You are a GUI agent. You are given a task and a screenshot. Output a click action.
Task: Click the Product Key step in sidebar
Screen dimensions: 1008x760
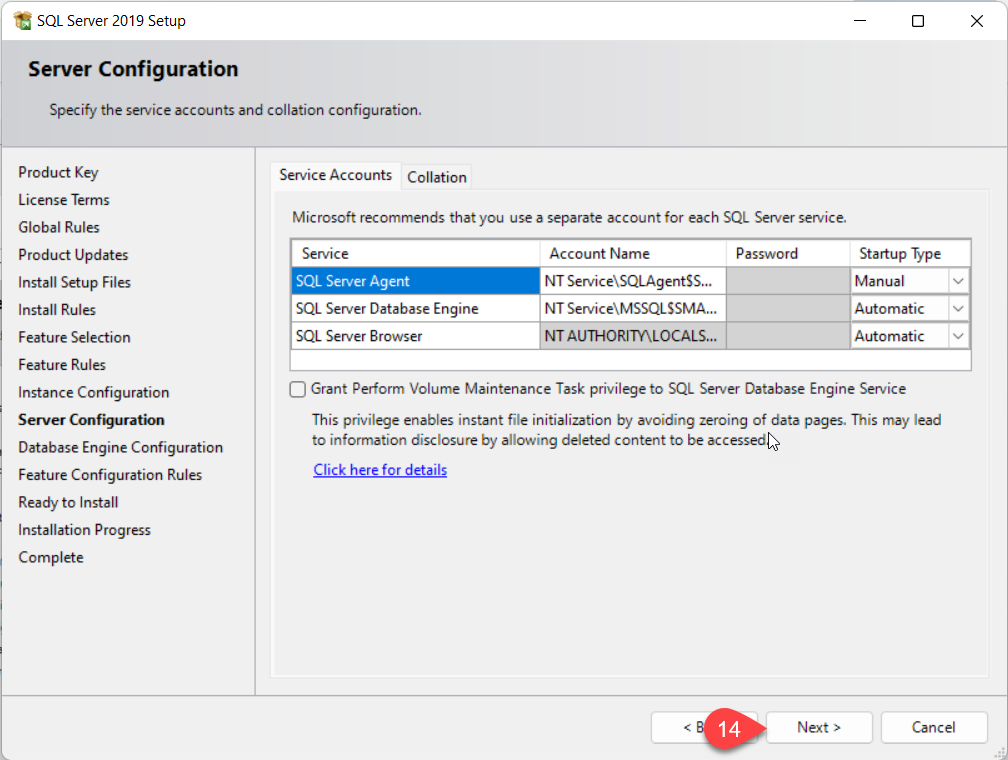pos(58,172)
